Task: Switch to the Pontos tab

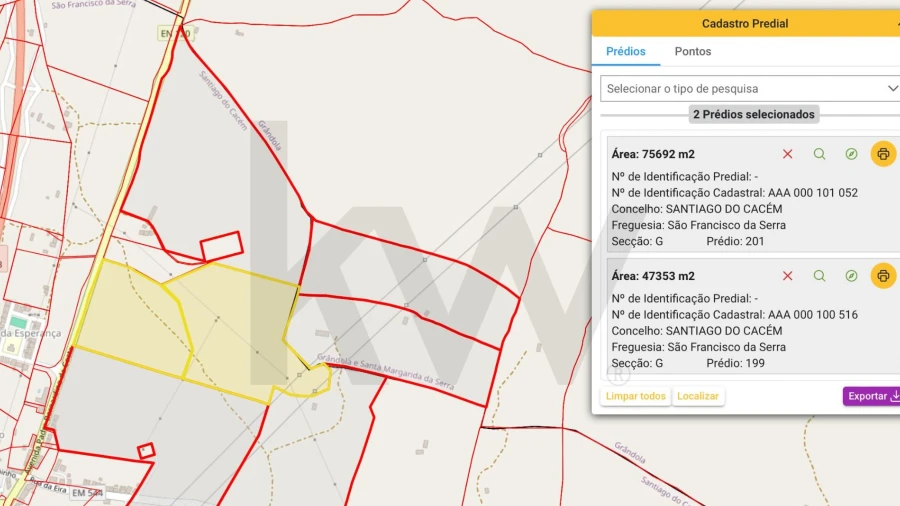Action: point(693,52)
